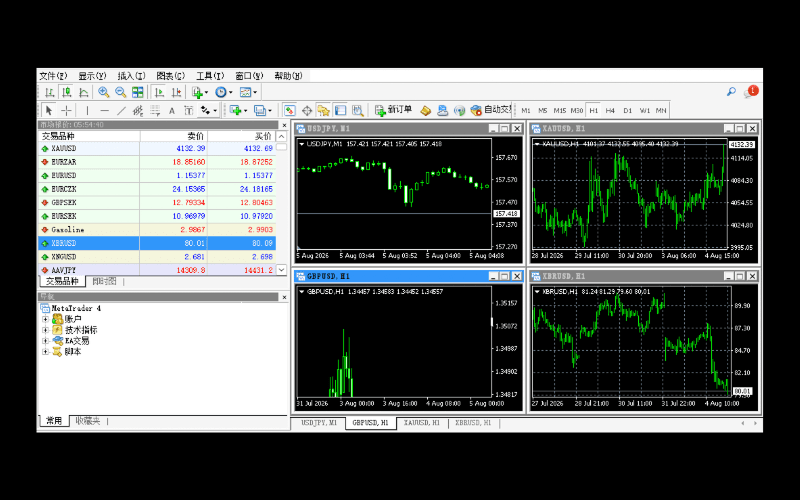Open the 插入 menu

pos(131,76)
